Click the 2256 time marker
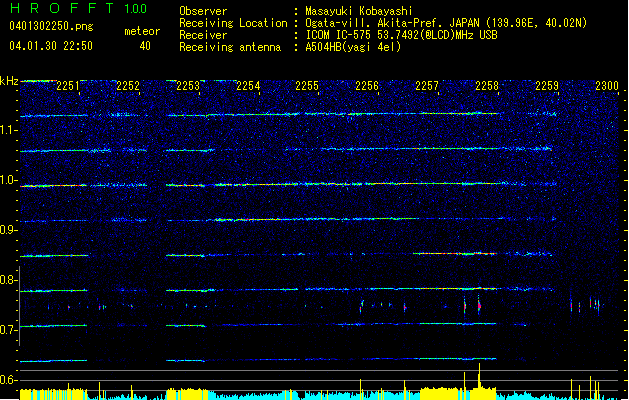Image resolution: width=629 pixels, height=400 pixels. pos(367,86)
